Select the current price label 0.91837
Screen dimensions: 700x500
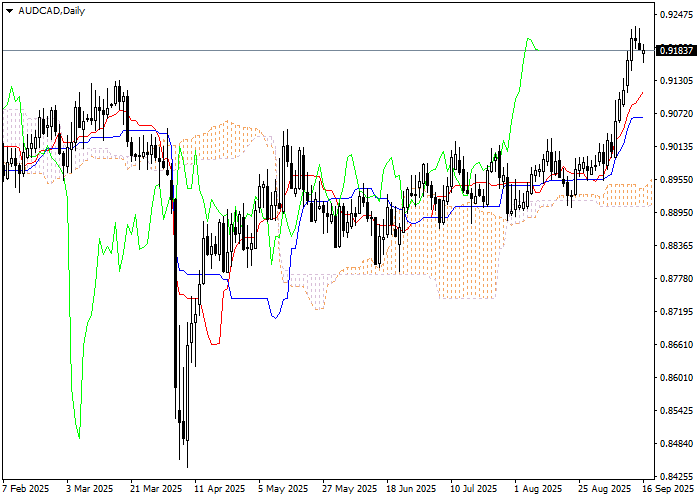676,50
